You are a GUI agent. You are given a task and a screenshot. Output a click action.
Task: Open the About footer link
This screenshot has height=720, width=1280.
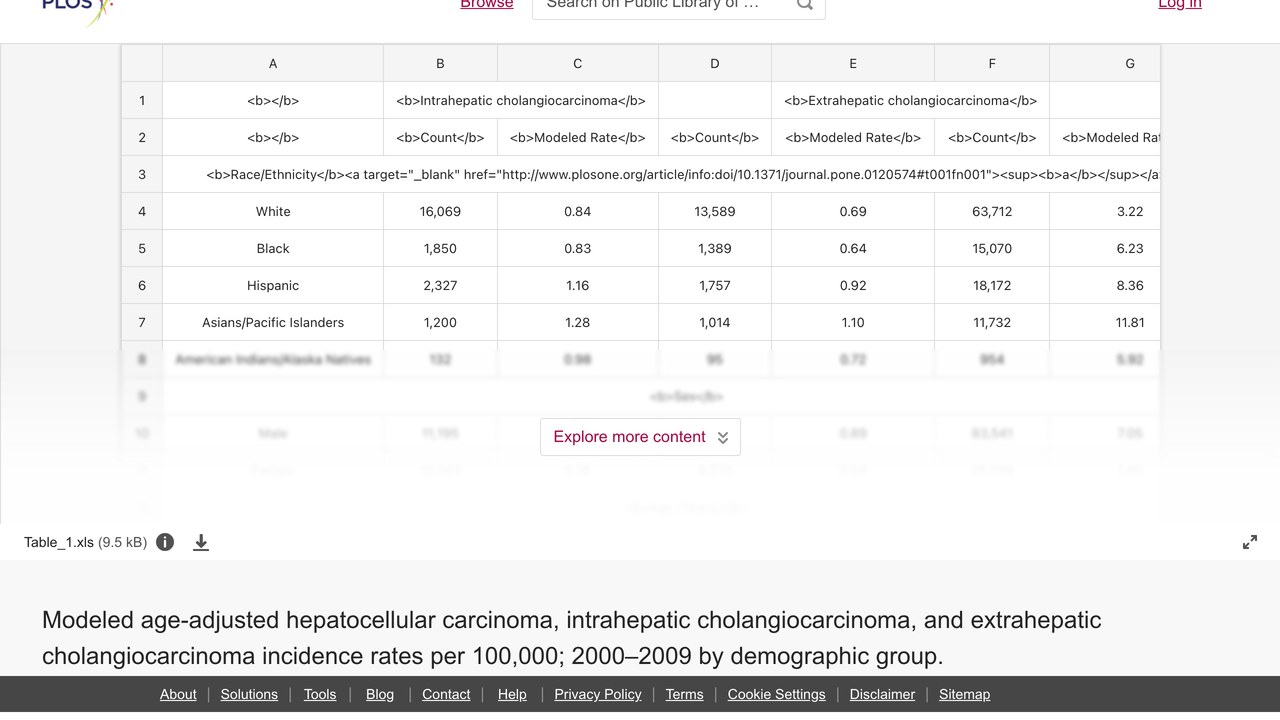178,694
